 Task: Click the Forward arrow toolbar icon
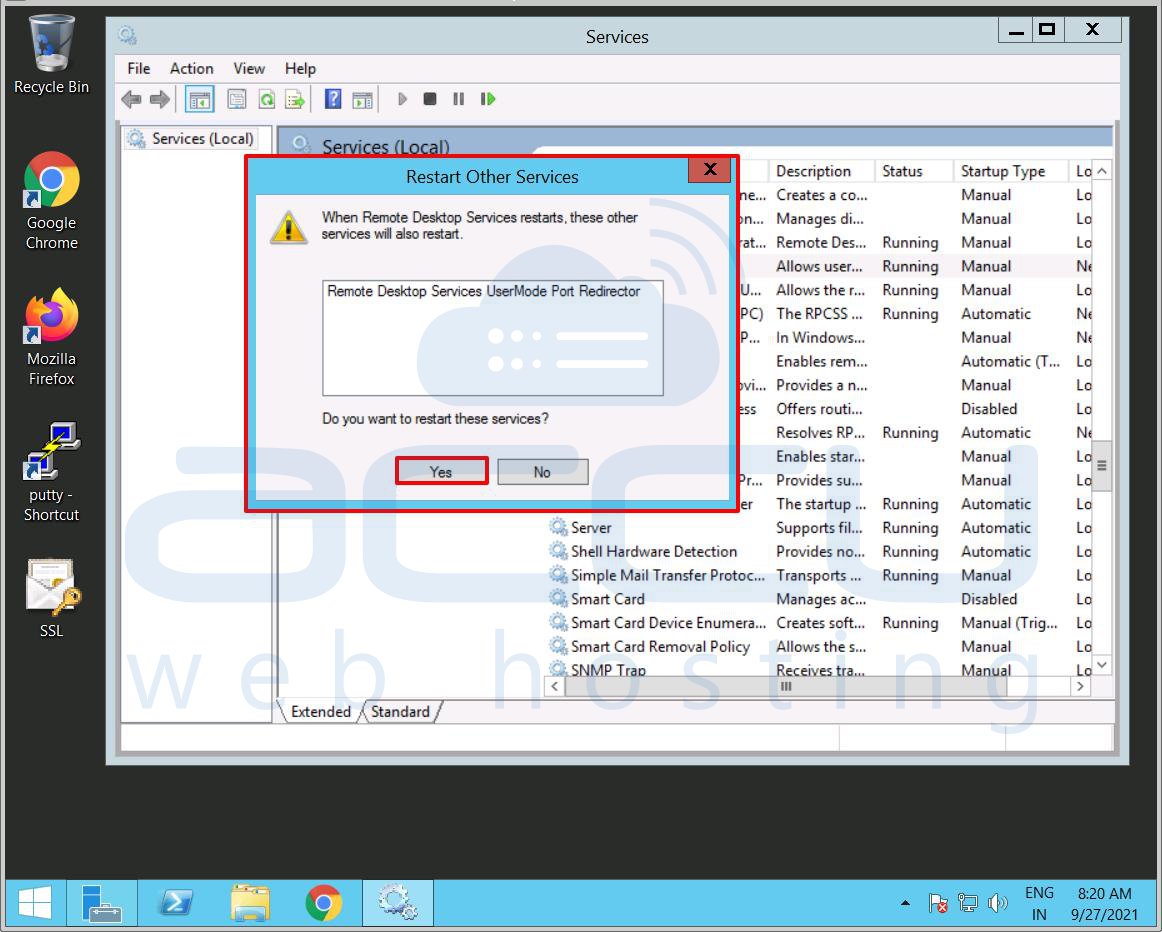point(159,99)
